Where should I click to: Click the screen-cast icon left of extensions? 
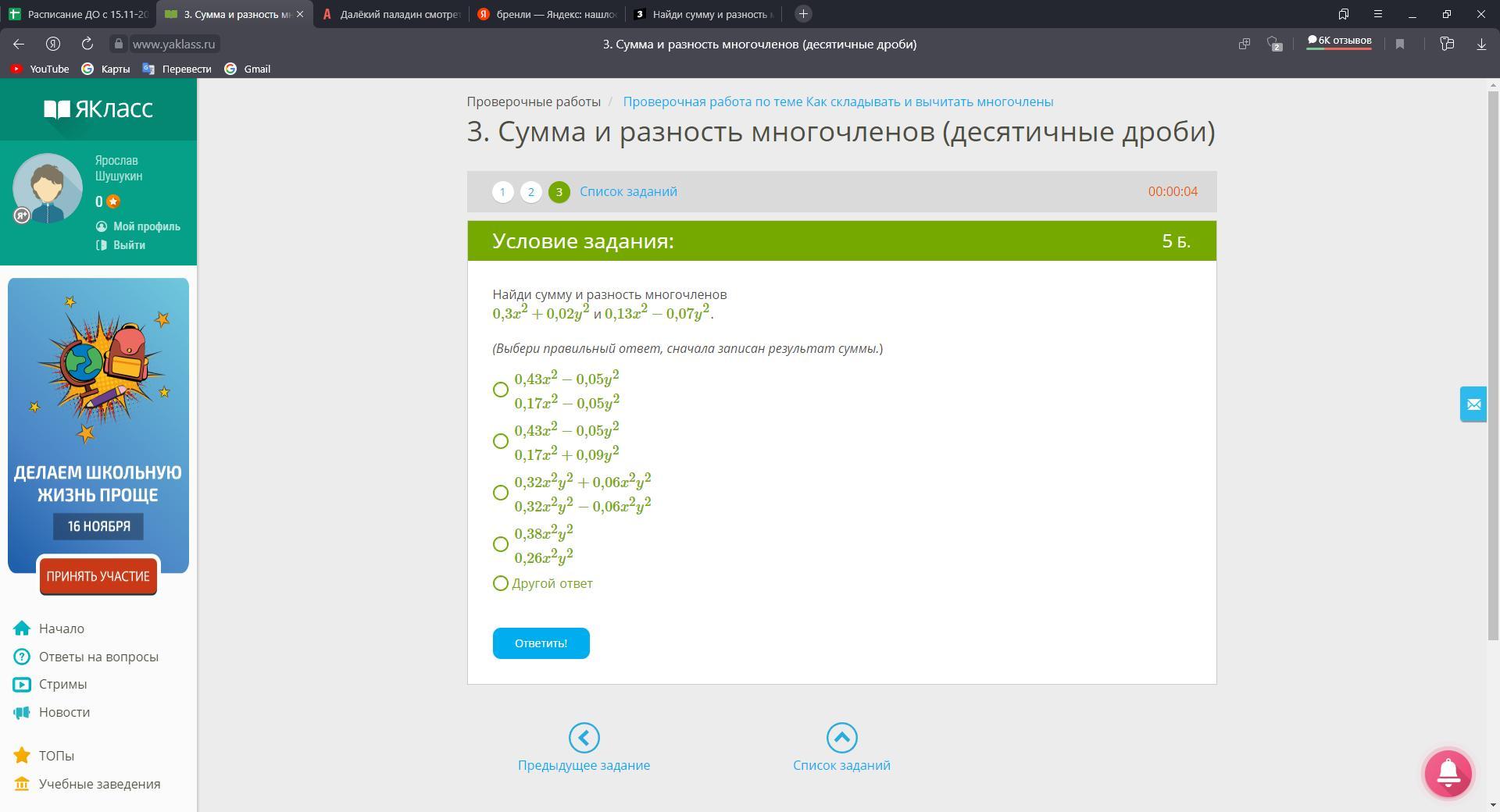[1245, 45]
